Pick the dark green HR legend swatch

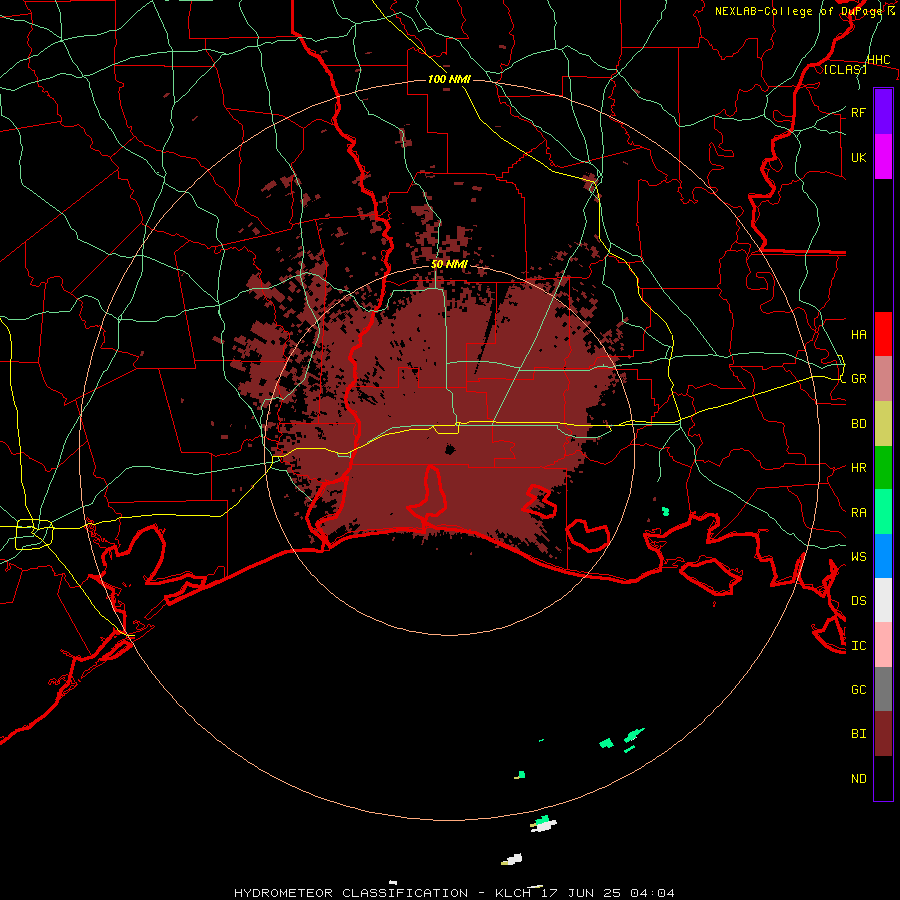(x=883, y=468)
